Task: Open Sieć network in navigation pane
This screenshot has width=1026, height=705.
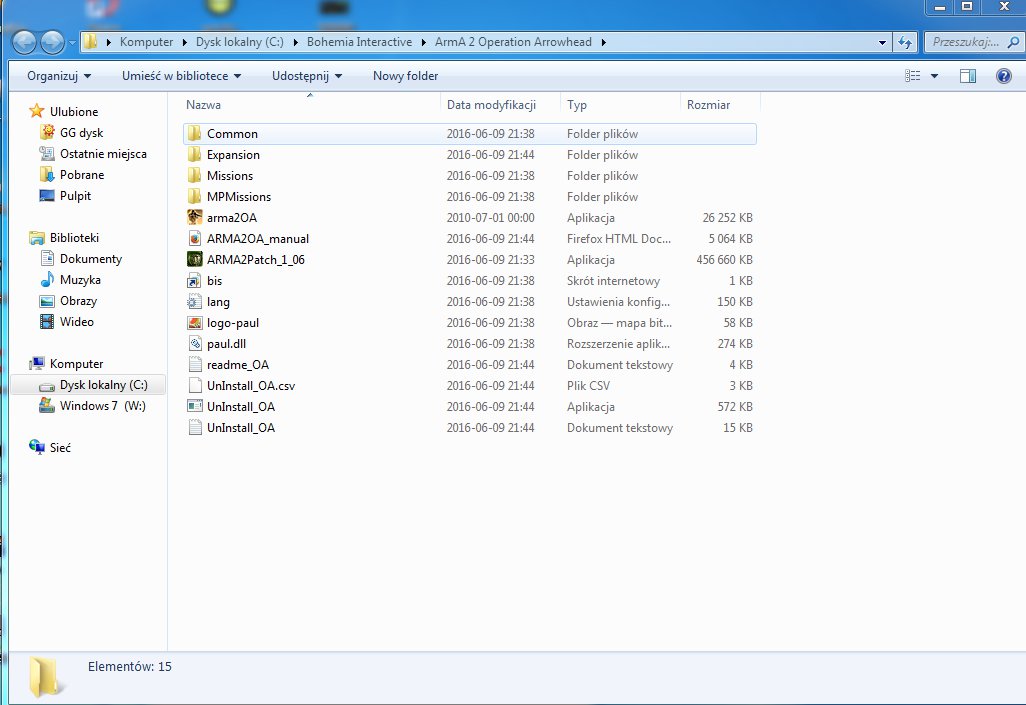Action: (60, 448)
